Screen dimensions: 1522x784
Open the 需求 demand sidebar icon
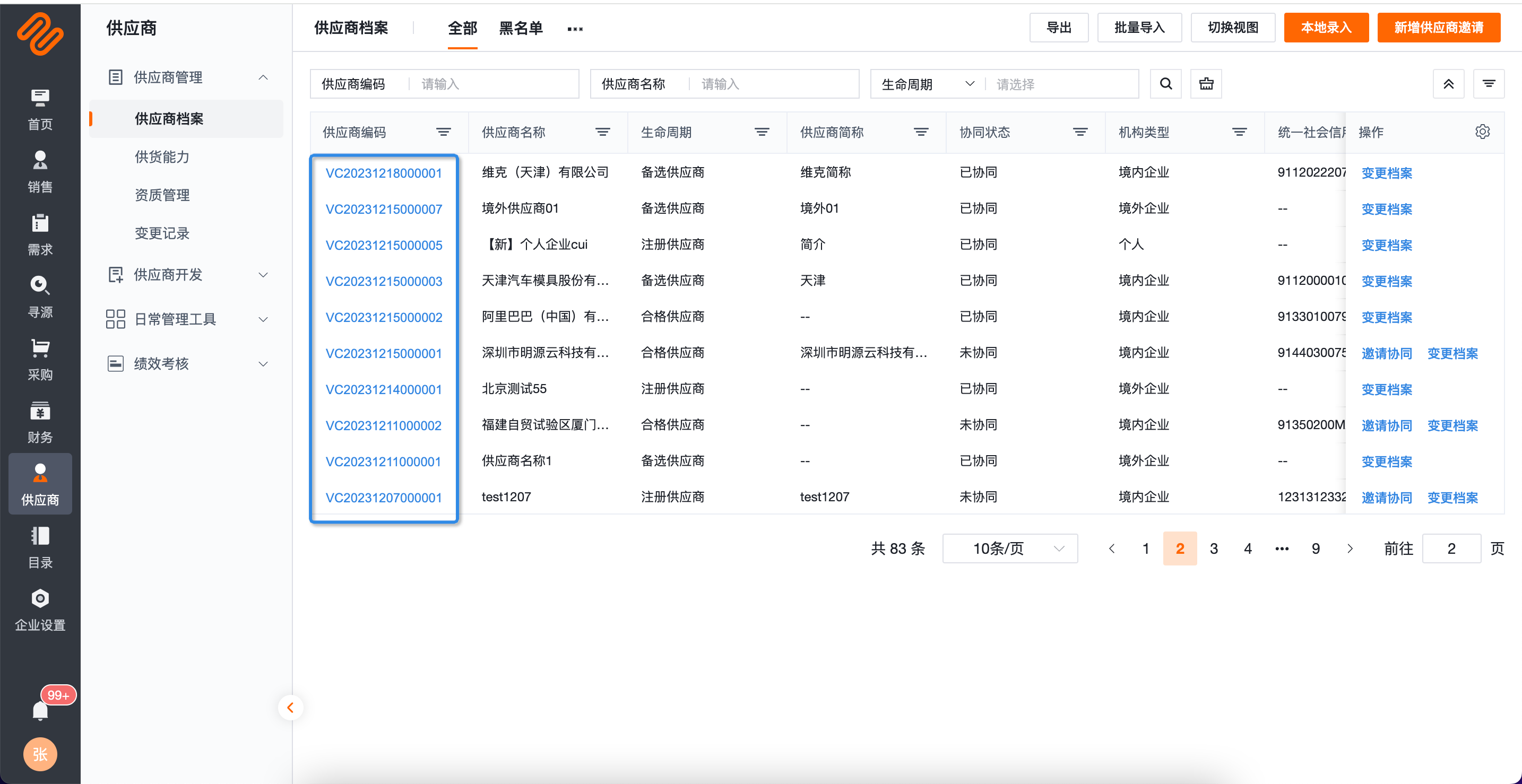point(40,235)
